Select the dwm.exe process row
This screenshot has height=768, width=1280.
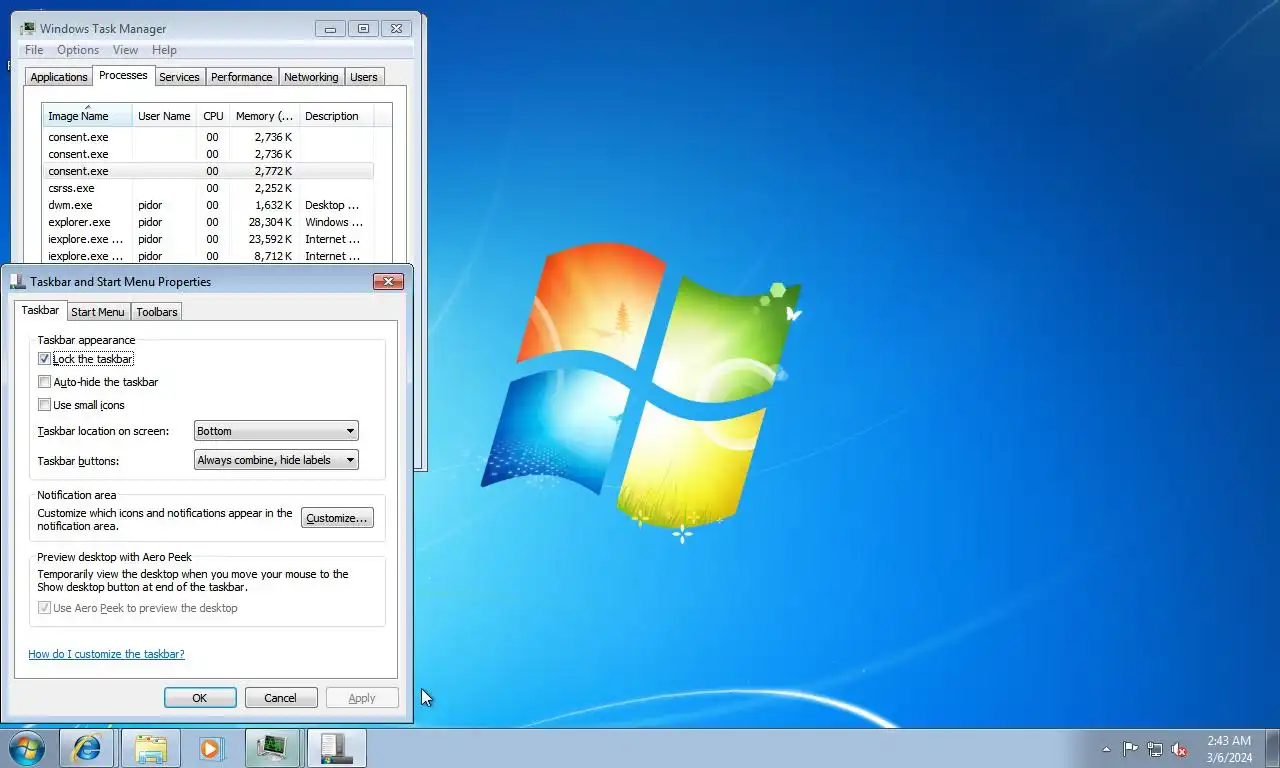tap(208, 205)
